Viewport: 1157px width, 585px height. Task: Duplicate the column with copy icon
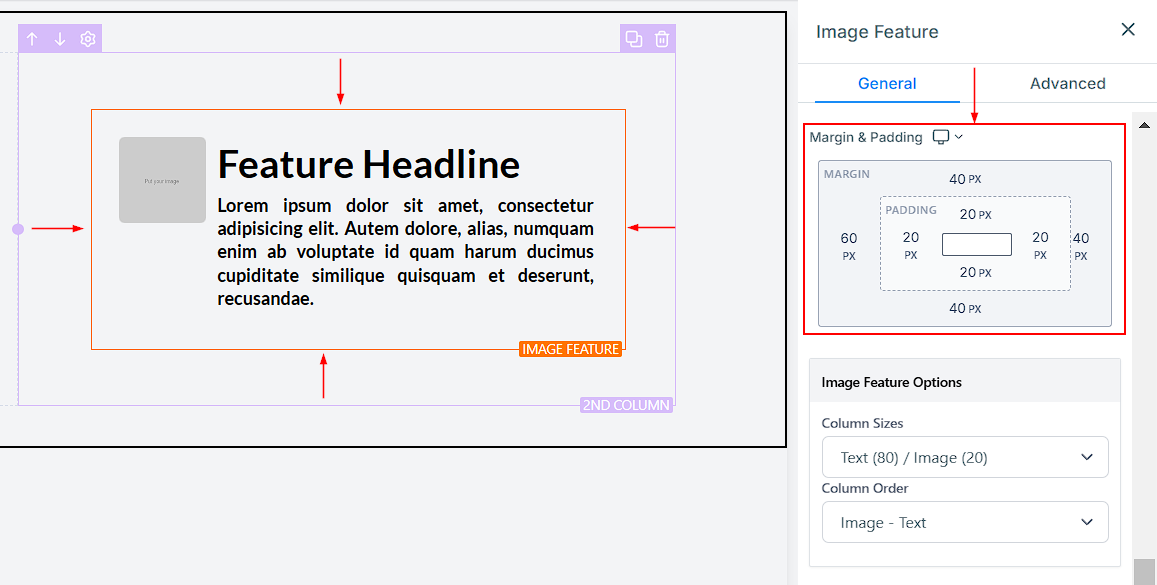(634, 39)
